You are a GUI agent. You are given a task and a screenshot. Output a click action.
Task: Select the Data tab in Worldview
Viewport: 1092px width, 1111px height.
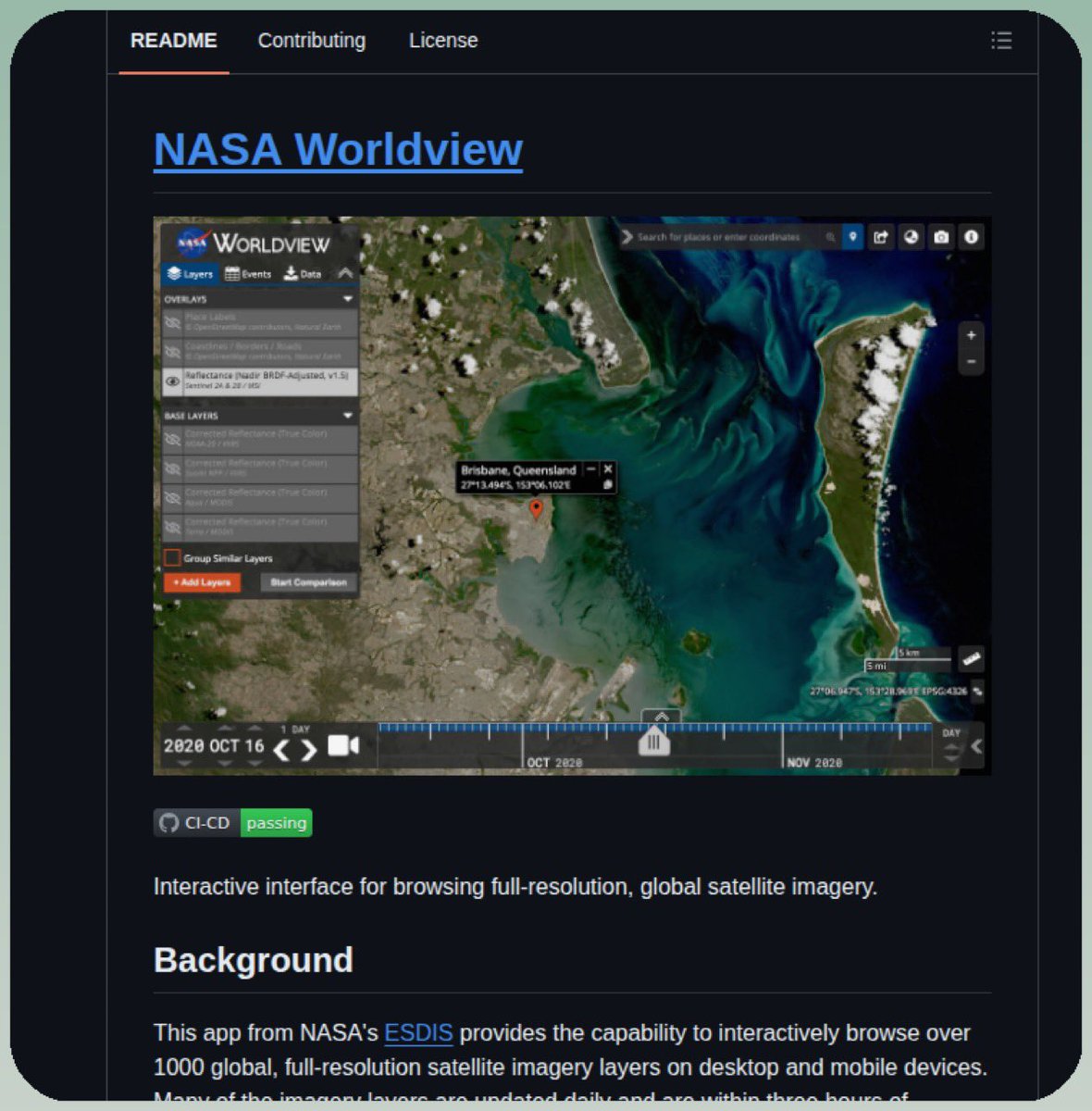coord(303,274)
